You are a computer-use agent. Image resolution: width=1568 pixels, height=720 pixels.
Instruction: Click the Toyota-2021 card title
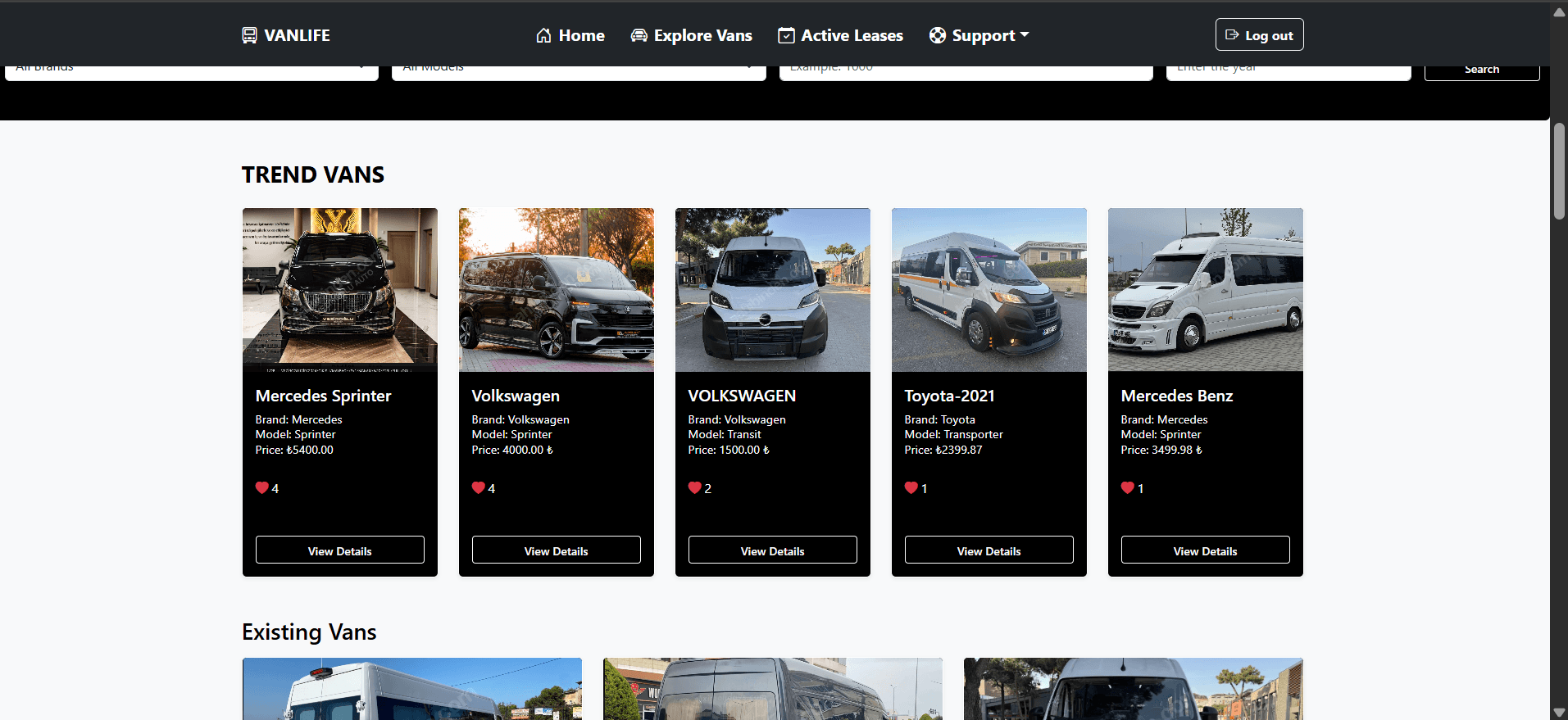coord(949,396)
